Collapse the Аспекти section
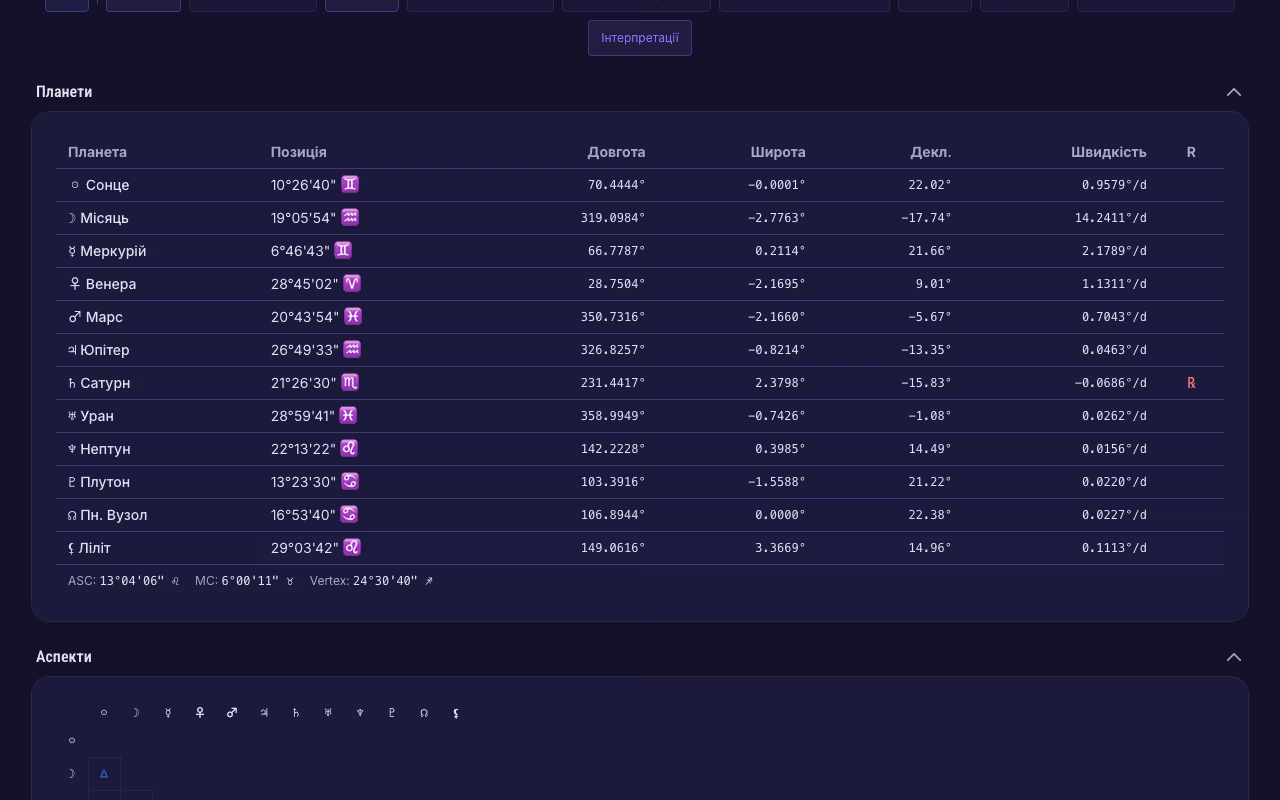Image resolution: width=1280 pixels, height=800 pixels. point(1233,657)
